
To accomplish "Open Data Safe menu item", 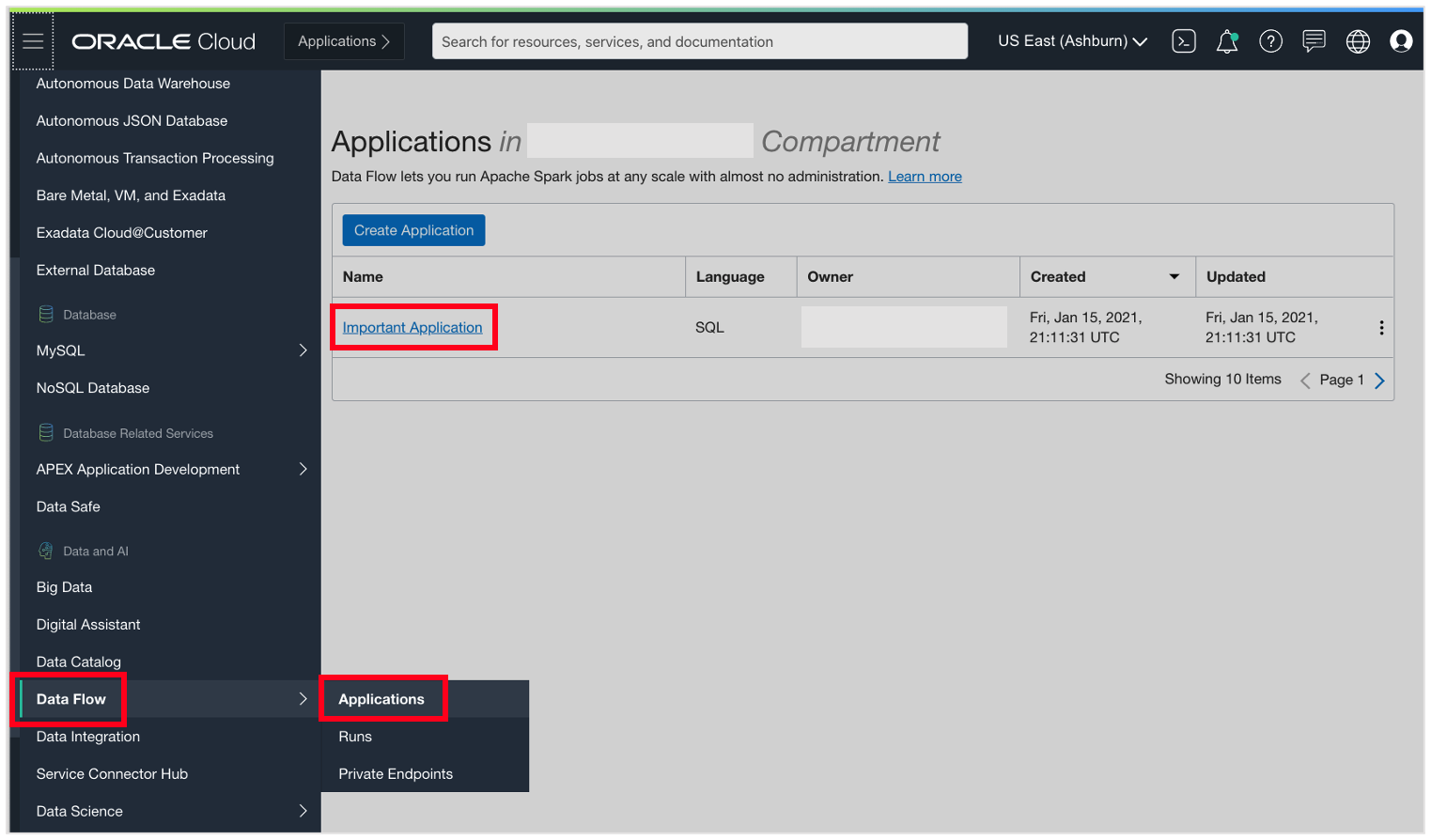I will [69, 506].
